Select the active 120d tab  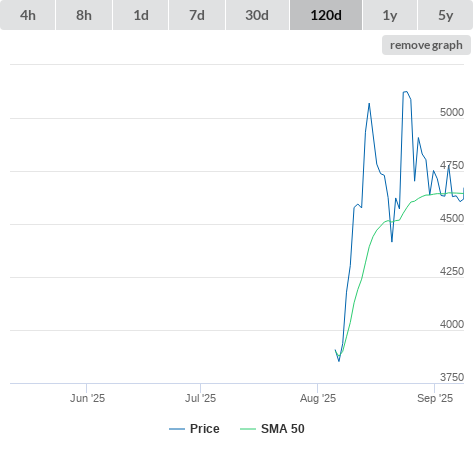click(326, 15)
